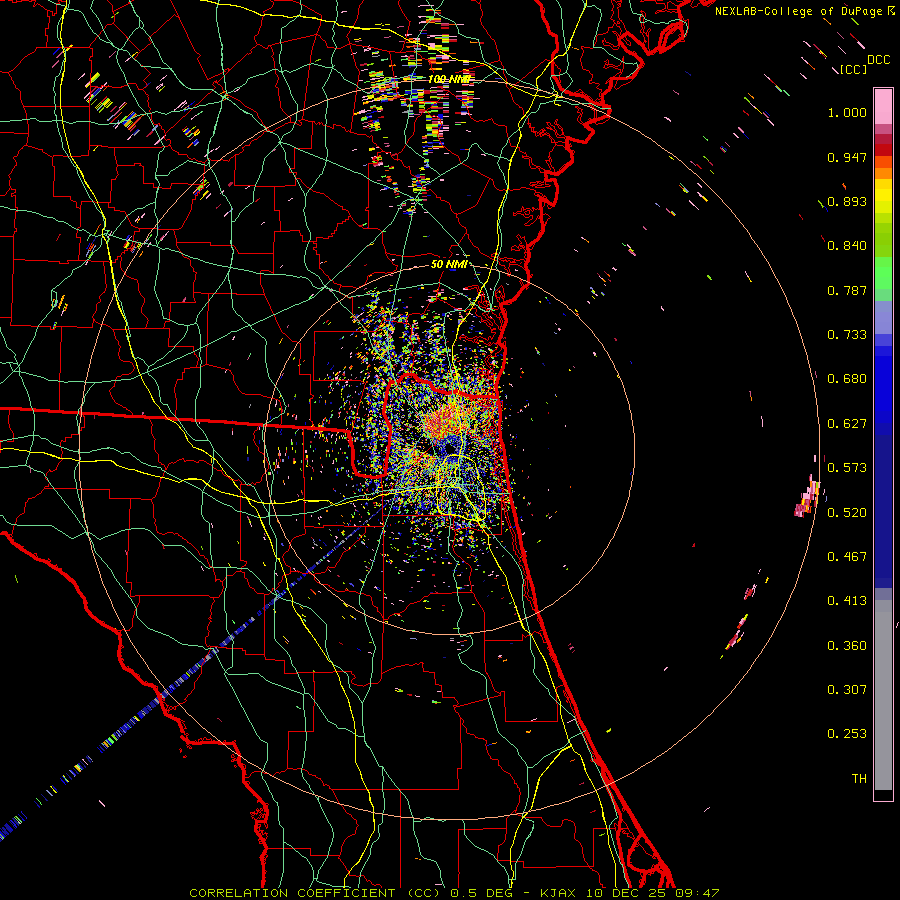Click the 0.840 scale label

(x=847, y=246)
